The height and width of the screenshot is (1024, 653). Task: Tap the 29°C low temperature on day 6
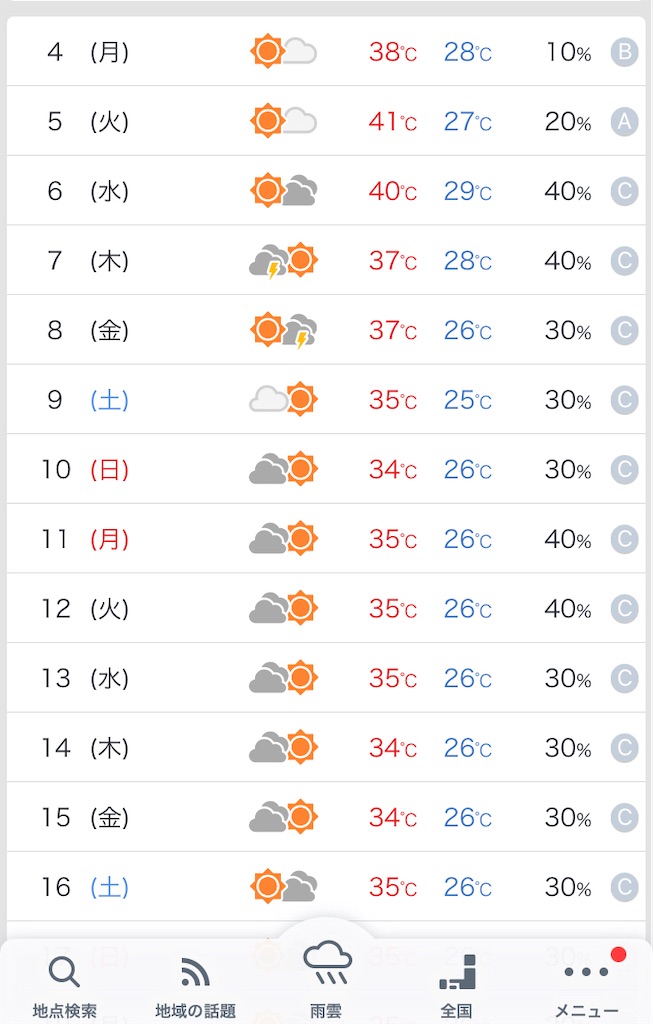468,191
